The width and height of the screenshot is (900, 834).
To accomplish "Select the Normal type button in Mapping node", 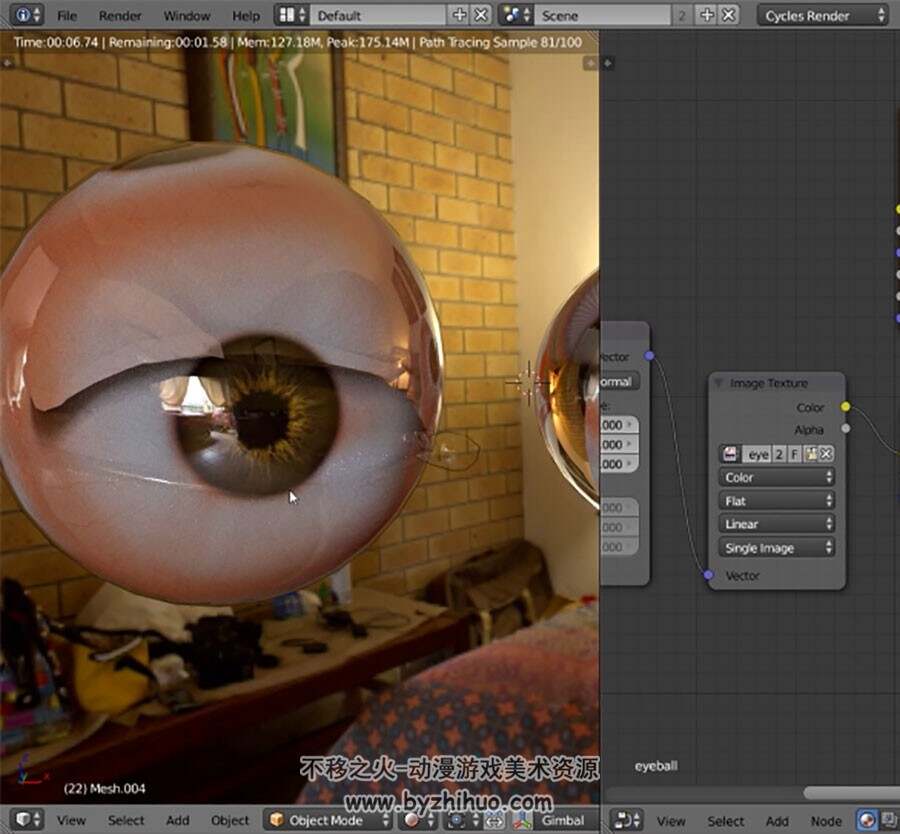I will [x=620, y=381].
